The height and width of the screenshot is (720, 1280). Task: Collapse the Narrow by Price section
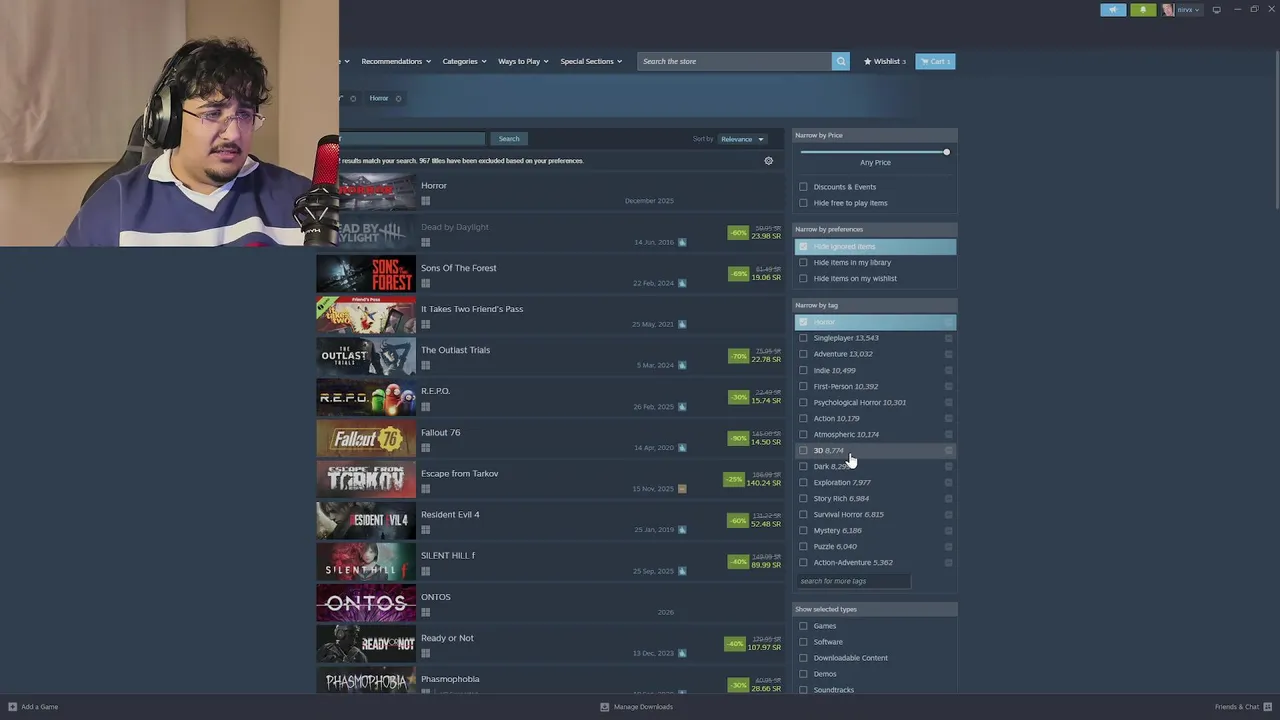(x=875, y=135)
